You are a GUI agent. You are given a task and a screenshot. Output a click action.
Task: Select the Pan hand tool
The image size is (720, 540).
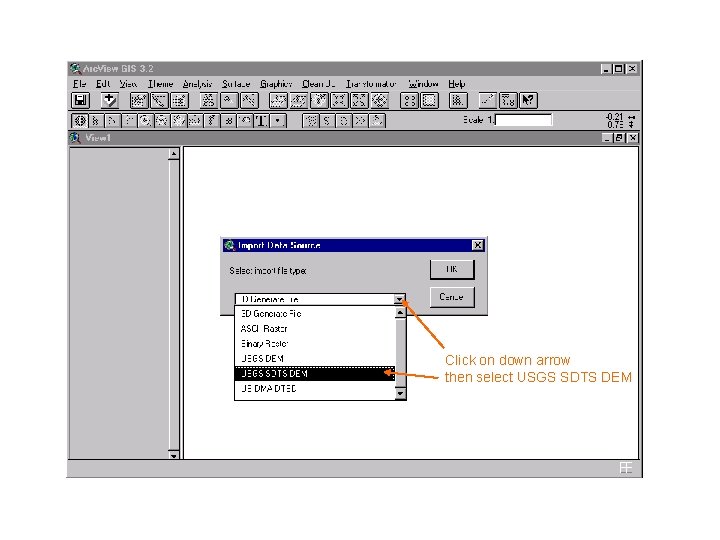click(179, 121)
